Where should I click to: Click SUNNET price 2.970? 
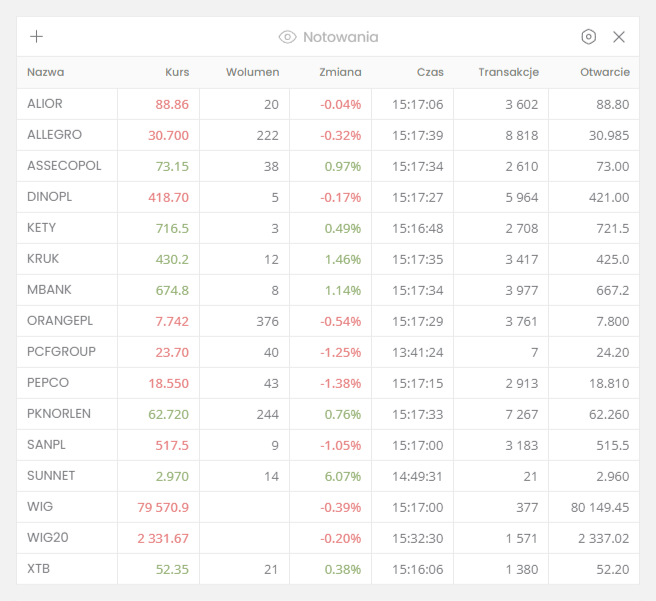[x=172, y=476]
